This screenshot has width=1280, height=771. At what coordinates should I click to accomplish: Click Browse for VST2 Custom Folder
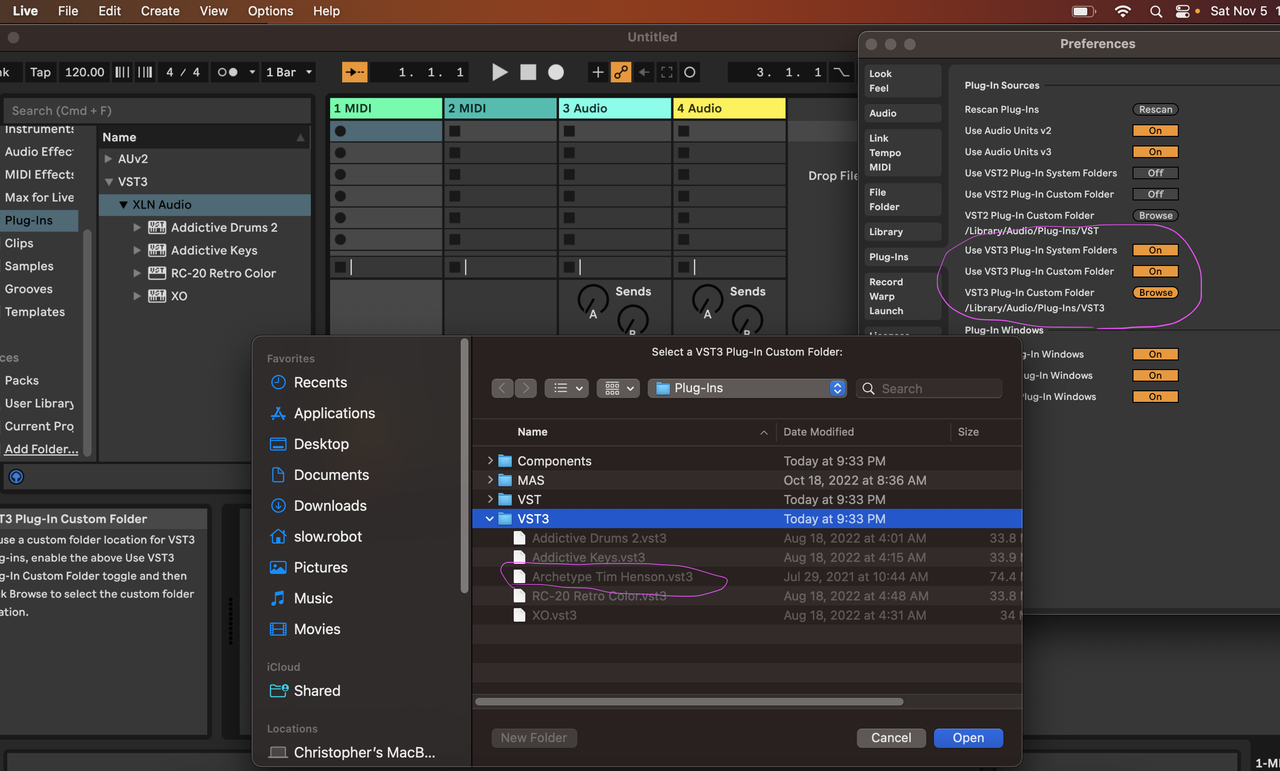1155,215
